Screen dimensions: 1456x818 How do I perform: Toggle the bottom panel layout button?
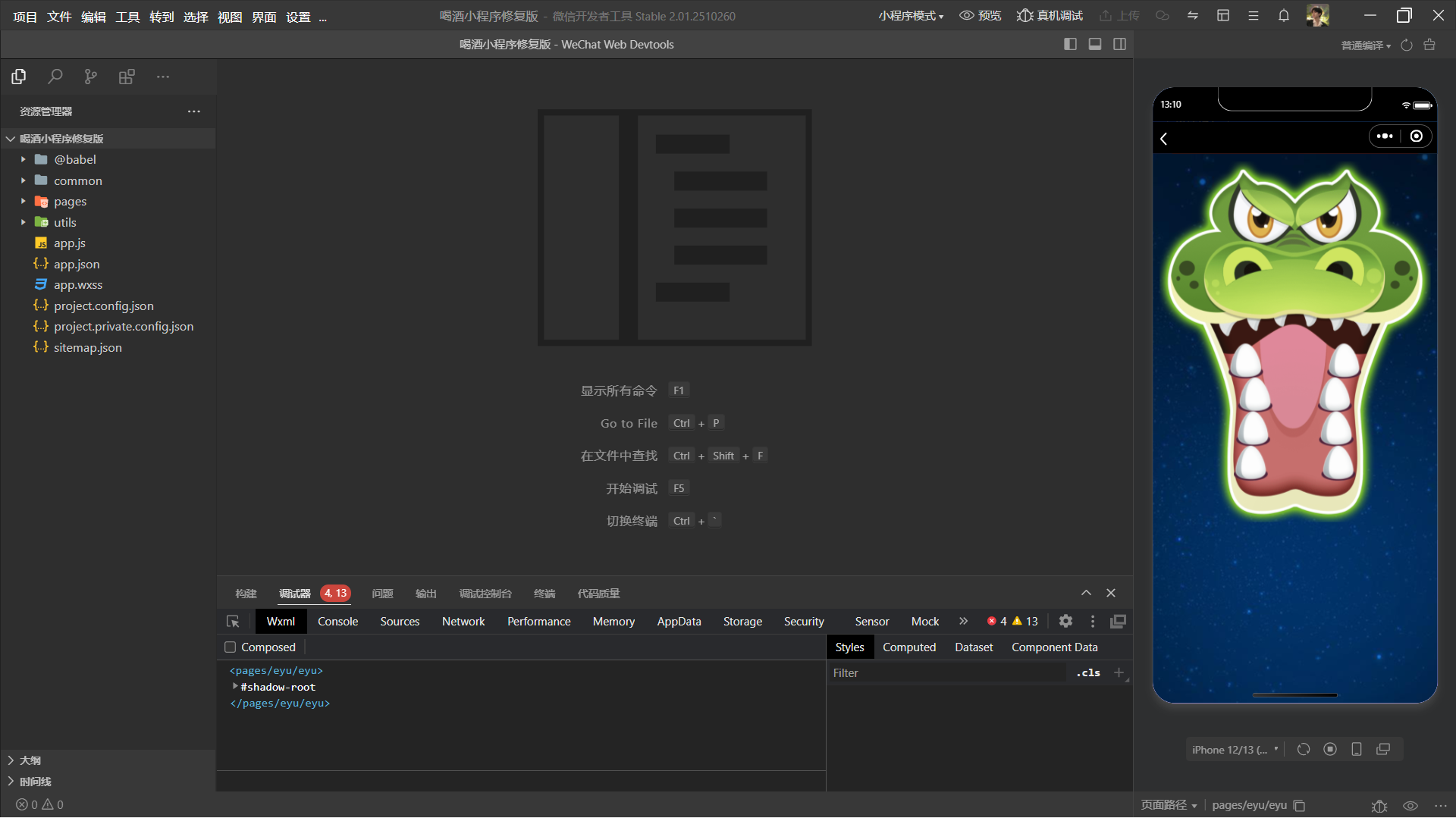coord(1095,45)
